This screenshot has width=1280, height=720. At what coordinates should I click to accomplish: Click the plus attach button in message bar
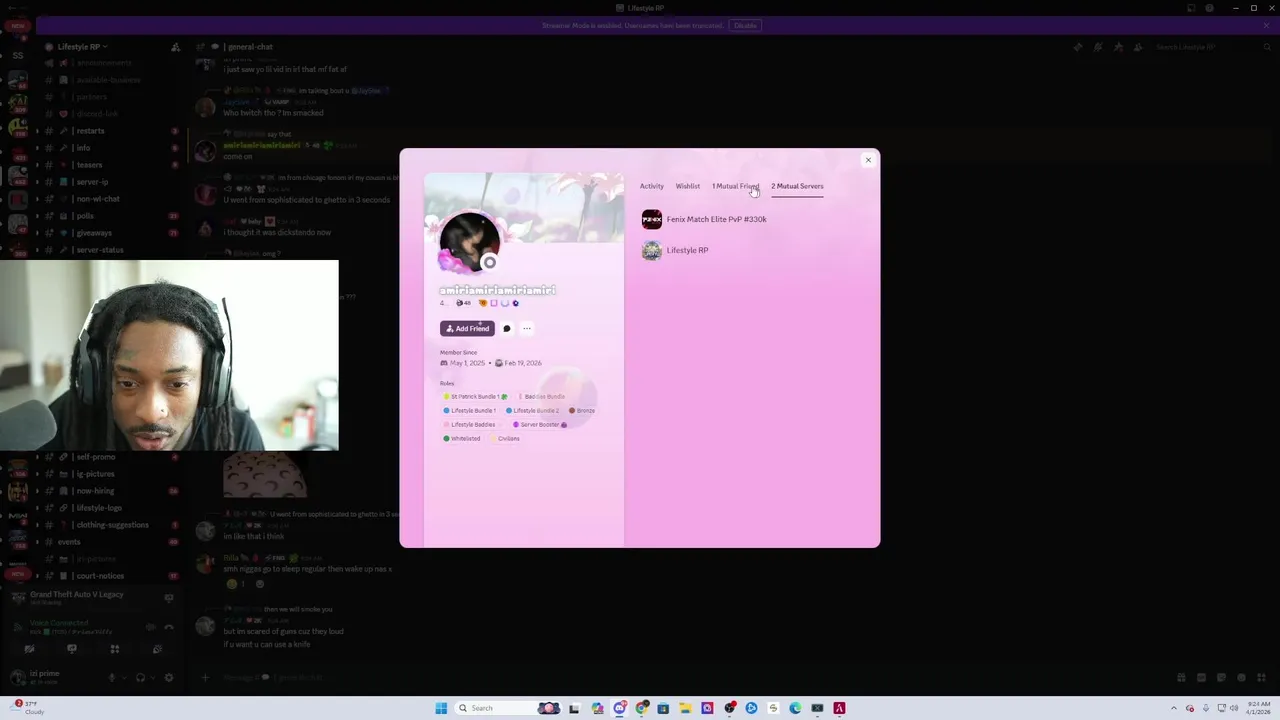tap(205, 677)
